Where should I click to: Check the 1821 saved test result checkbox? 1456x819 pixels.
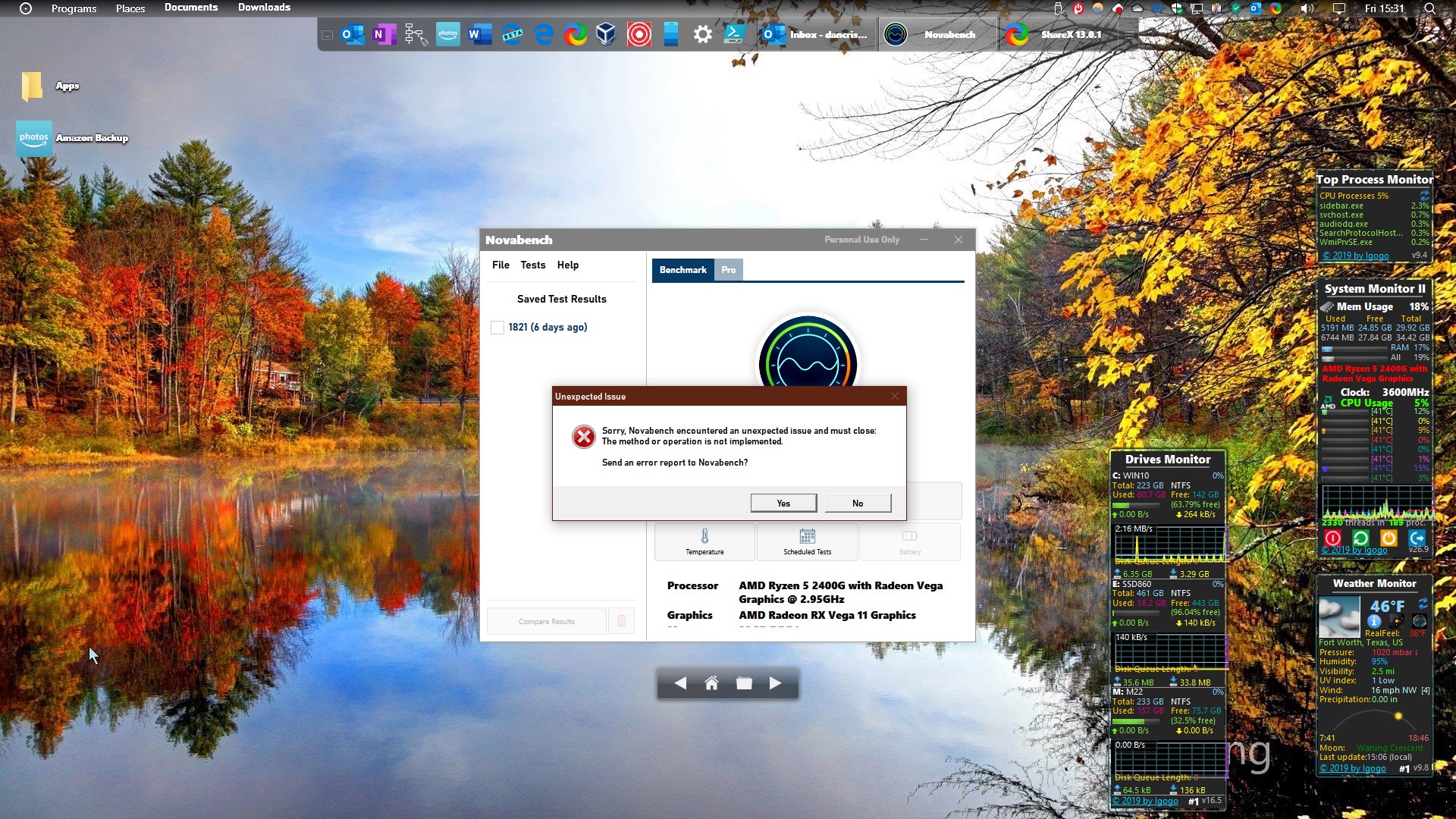[497, 327]
